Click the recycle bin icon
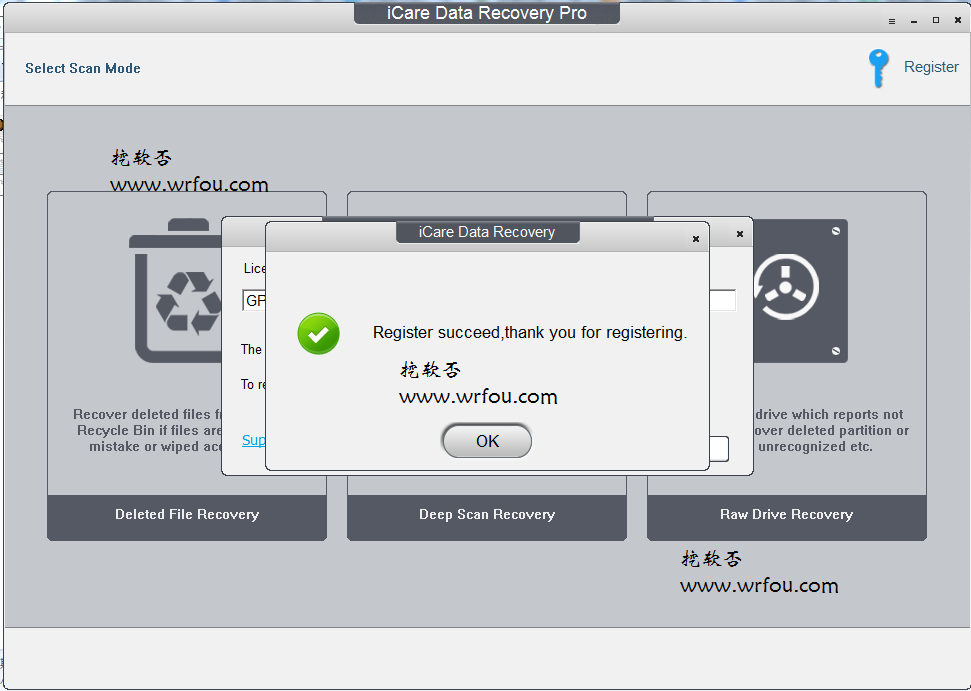Screen dimensions: 971x691 tap(176, 290)
